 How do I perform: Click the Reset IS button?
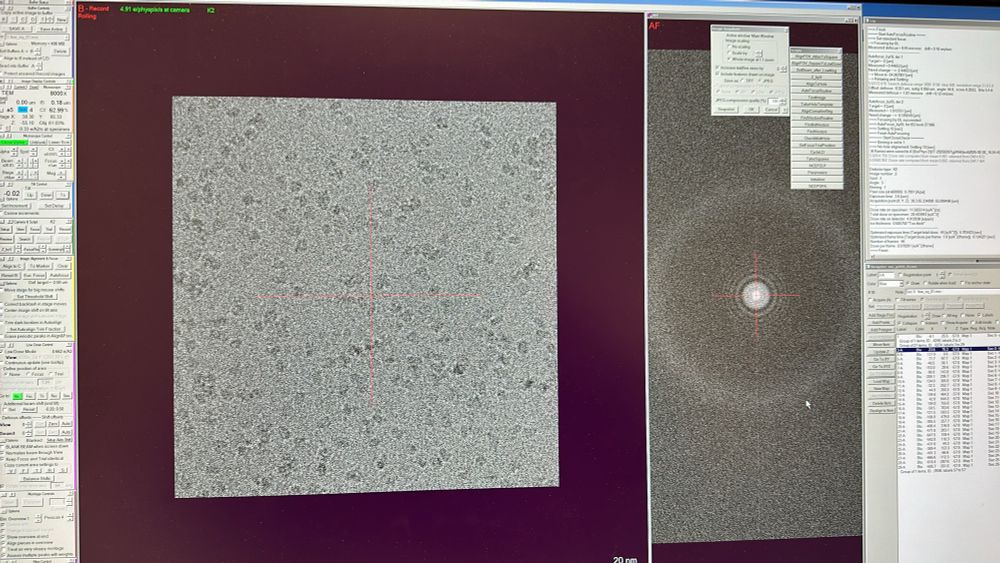tap(10, 275)
